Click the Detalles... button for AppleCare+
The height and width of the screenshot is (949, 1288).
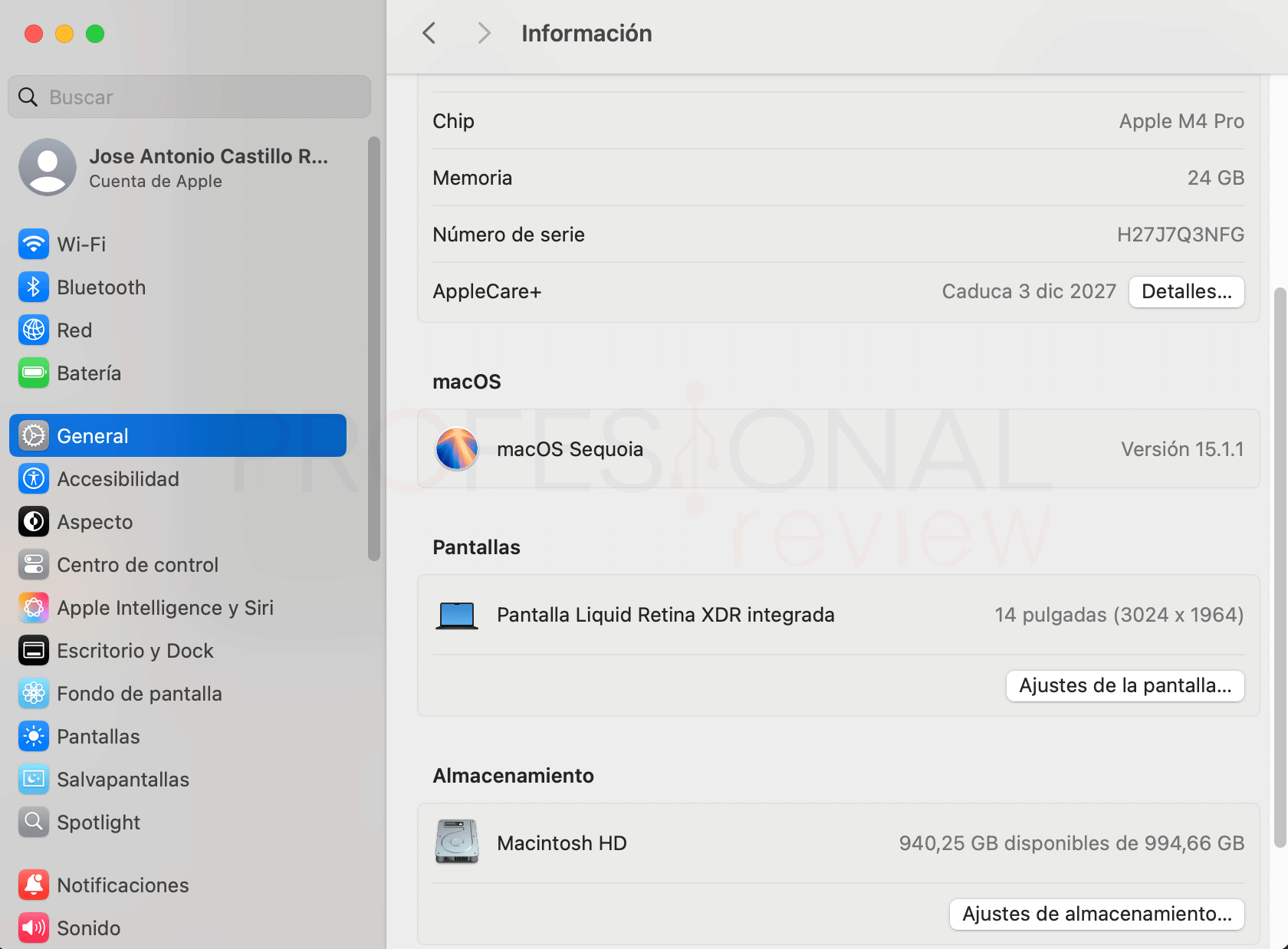(x=1187, y=292)
